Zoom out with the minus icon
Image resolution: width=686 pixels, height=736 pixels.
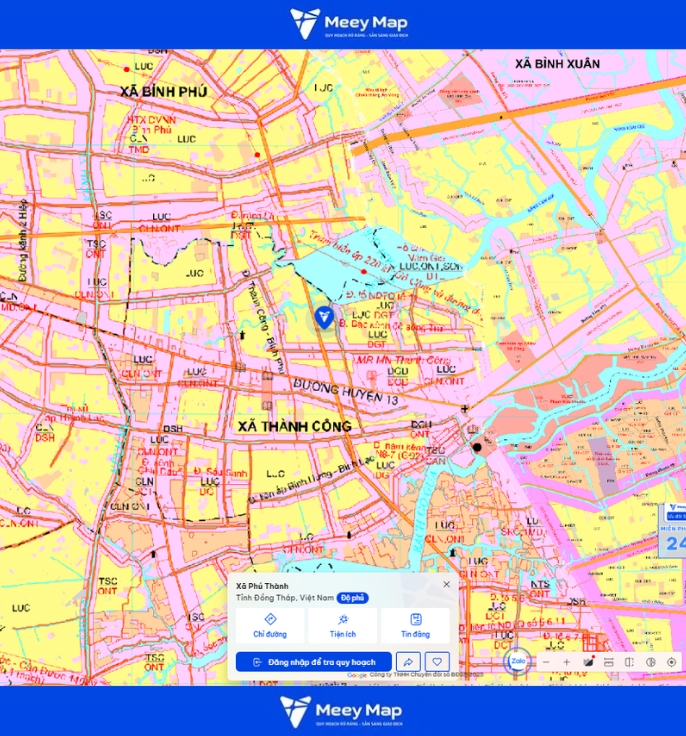click(546, 662)
